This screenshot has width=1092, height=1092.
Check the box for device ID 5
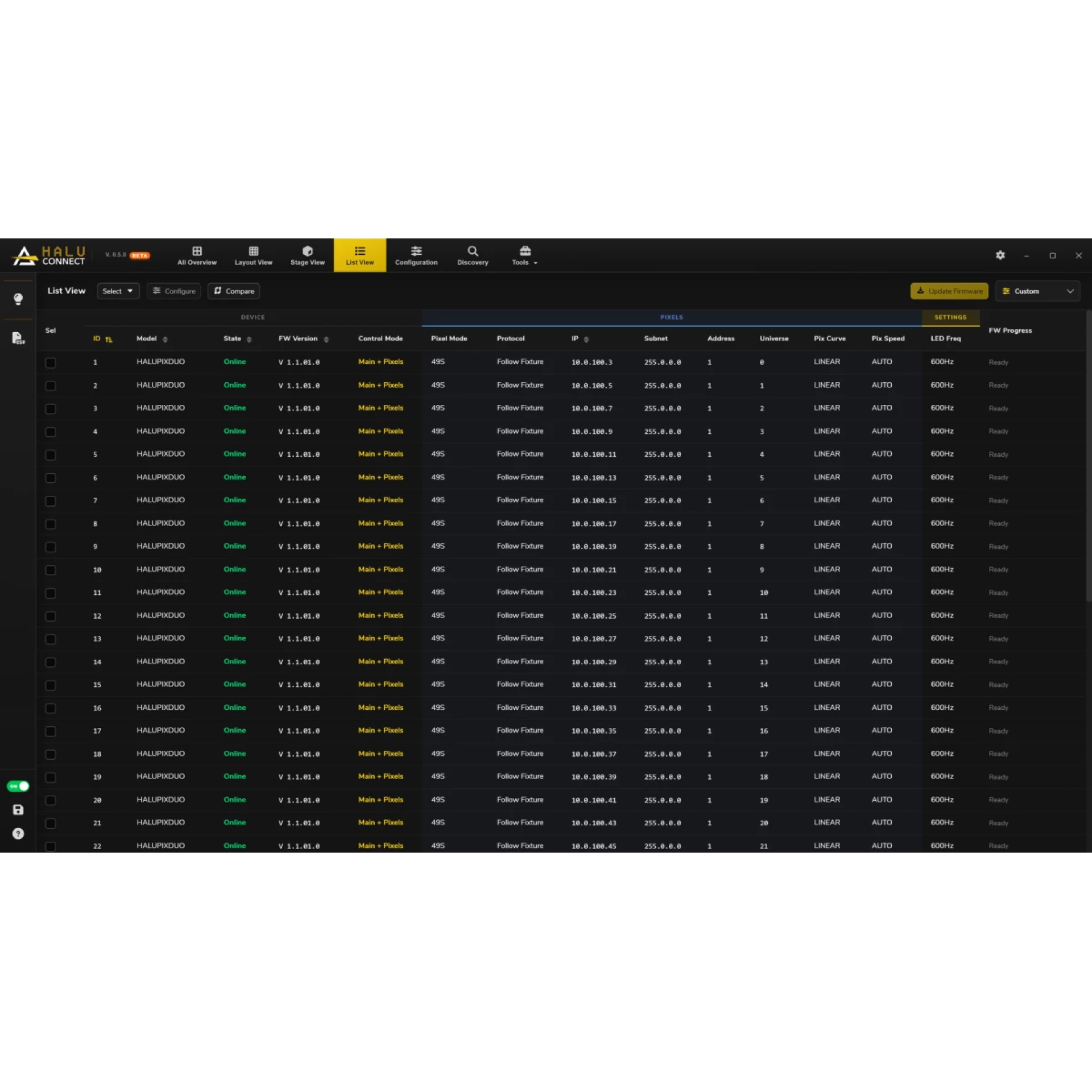click(51, 455)
